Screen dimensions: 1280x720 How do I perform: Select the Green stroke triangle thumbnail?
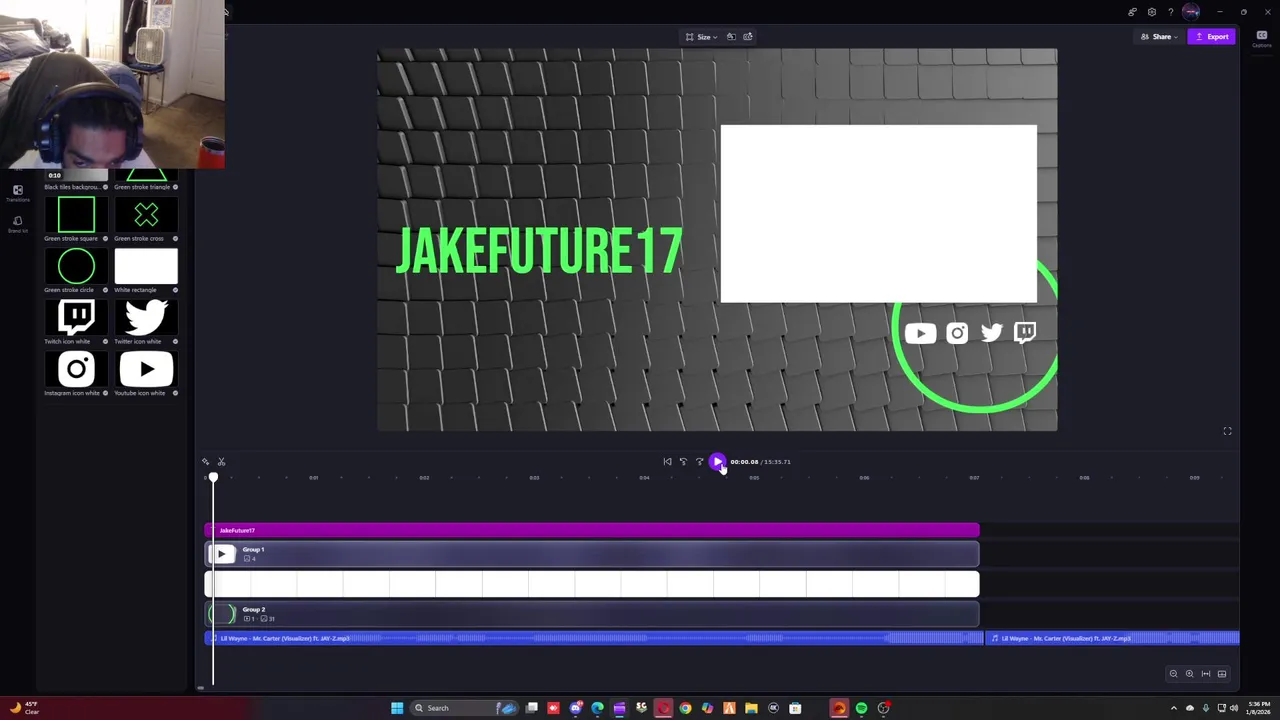pos(146,176)
